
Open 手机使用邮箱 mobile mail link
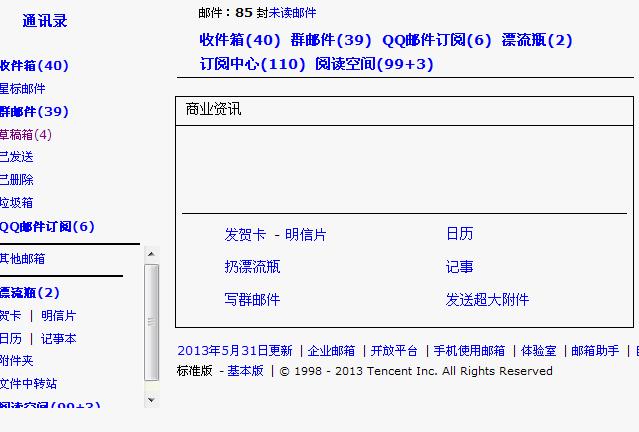[469, 350]
